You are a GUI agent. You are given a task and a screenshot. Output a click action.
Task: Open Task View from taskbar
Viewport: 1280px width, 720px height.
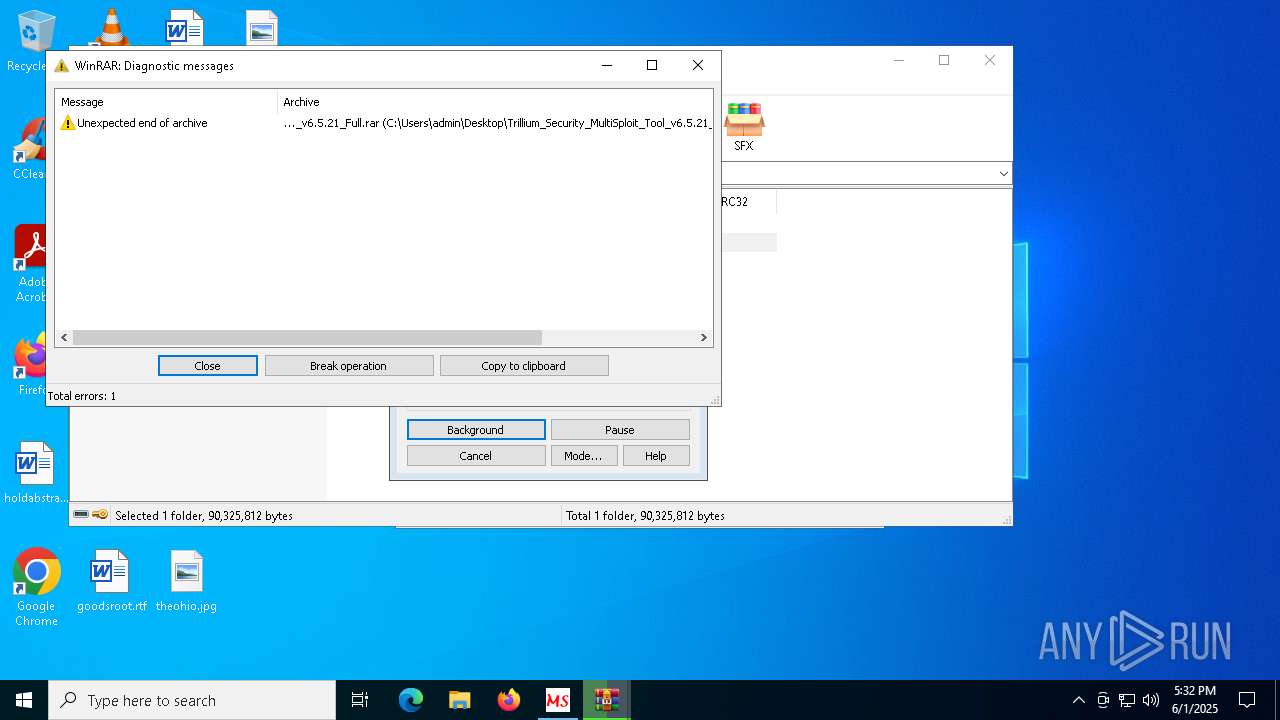[x=360, y=700]
